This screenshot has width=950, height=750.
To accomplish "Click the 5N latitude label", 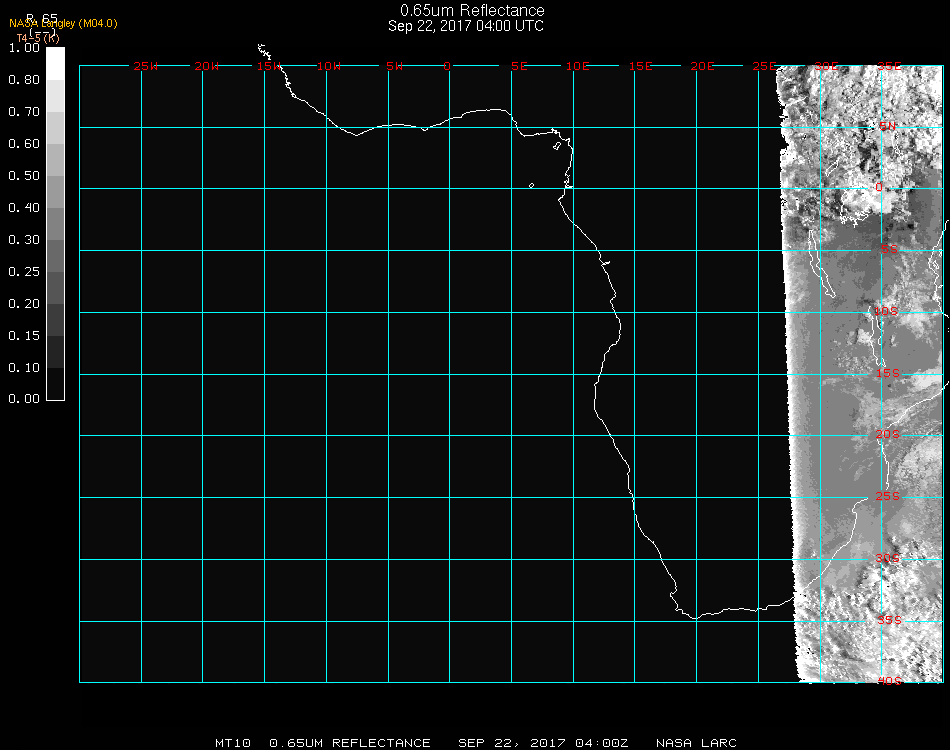I will point(888,126).
